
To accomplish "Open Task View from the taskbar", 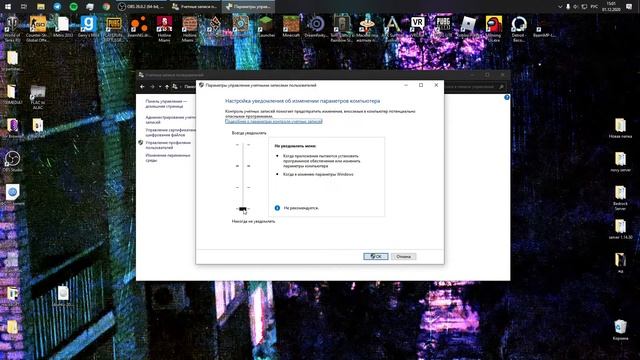I will tap(24, 7).
